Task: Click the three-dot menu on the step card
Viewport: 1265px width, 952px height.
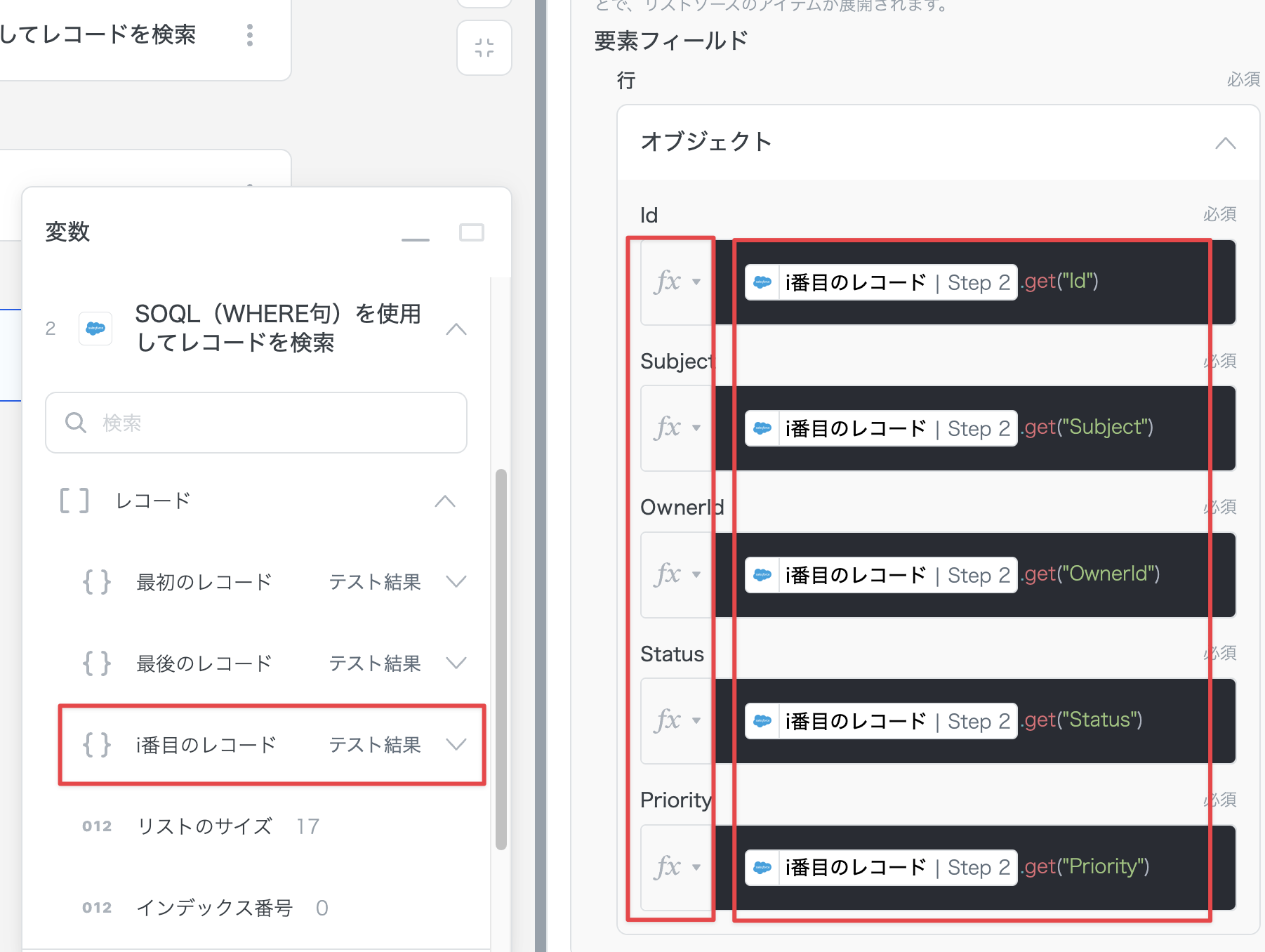Action: (250, 35)
